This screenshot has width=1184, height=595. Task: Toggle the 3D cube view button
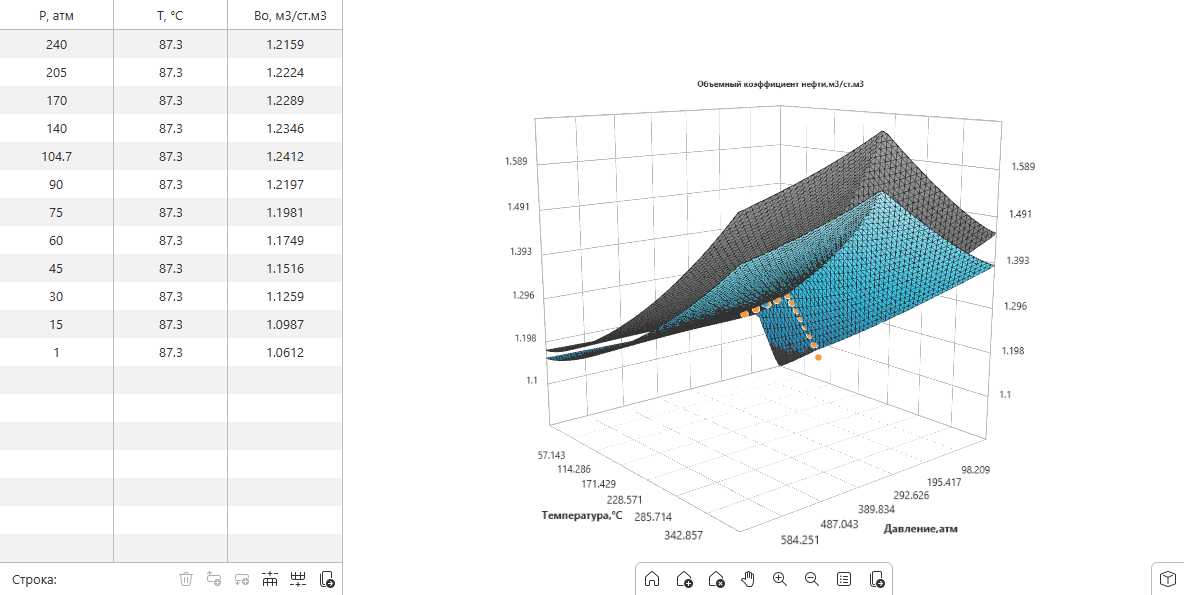1167,579
